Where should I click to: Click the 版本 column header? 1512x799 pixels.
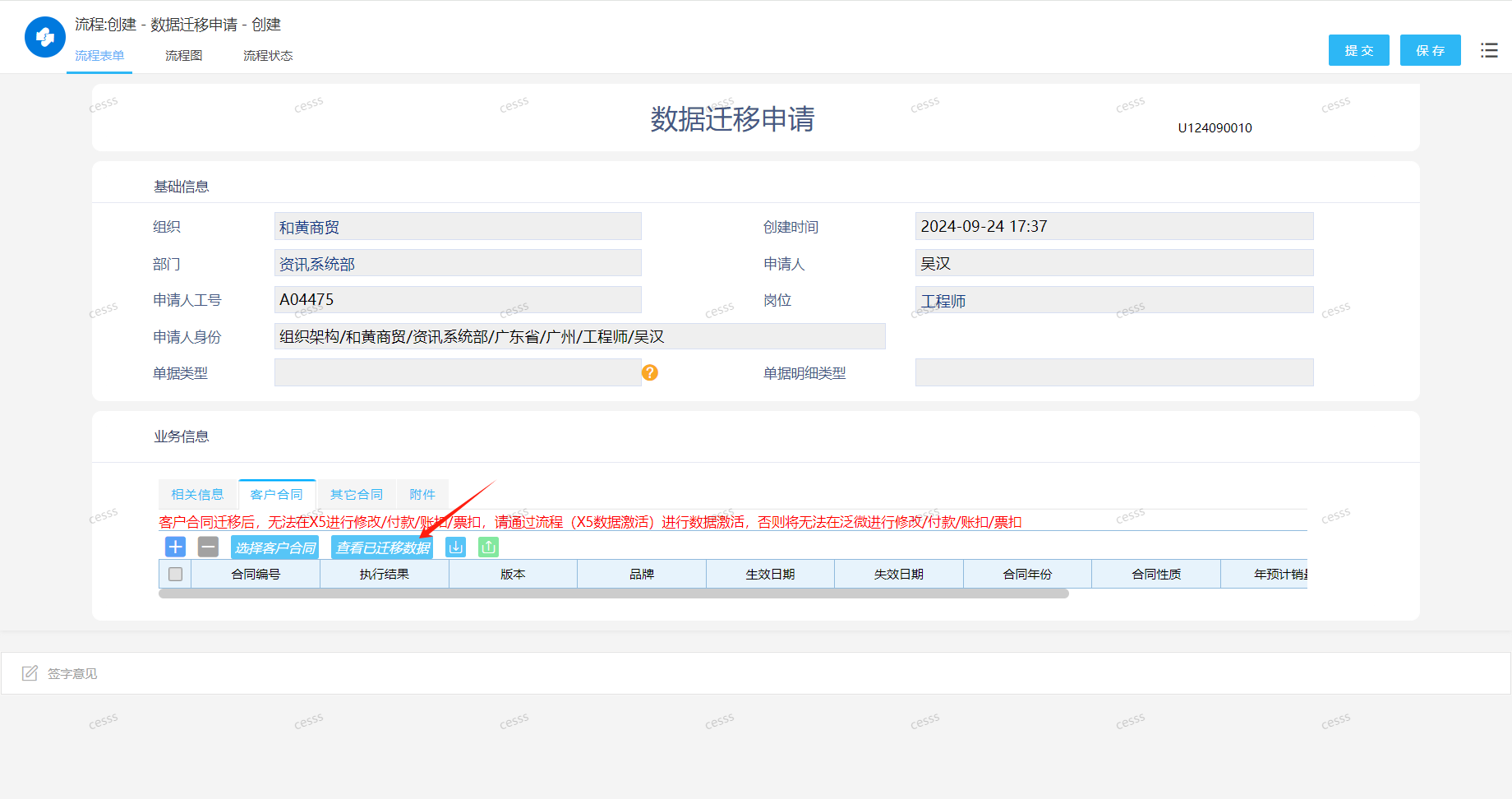coord(513,574)
